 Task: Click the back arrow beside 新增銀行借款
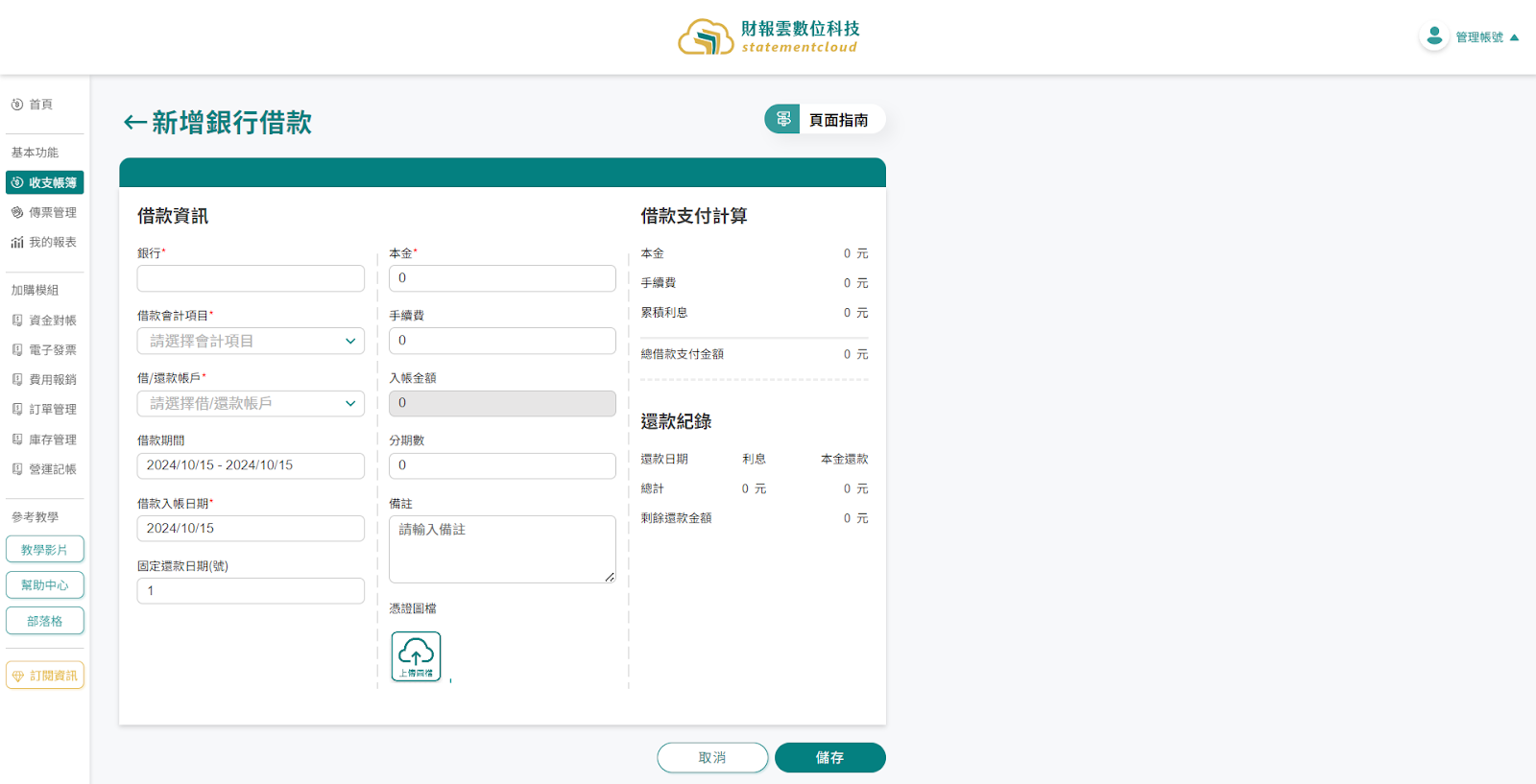[134, 123]
